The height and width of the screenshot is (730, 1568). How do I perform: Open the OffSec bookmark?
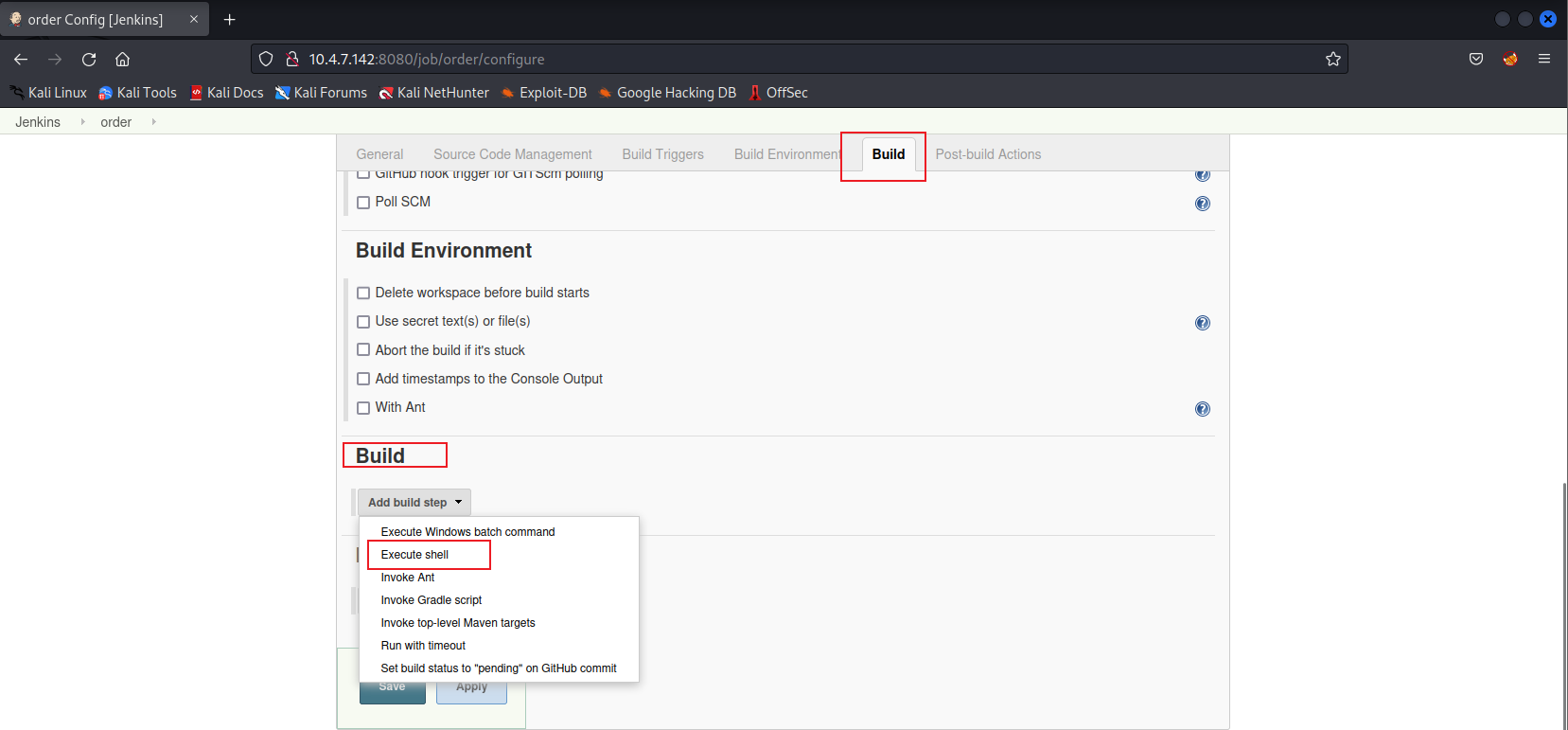pos(778,93)
